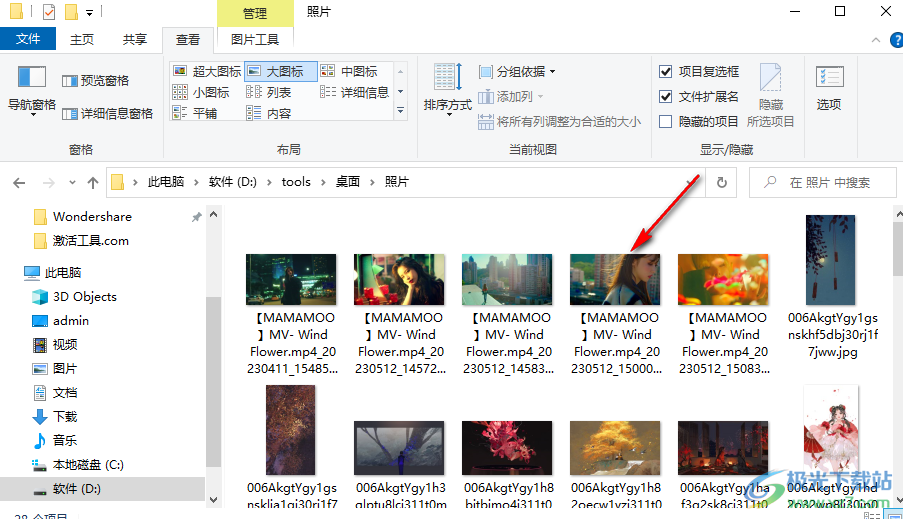Image resolution: width=903 pixels, height=519 pixels.
Task: Select MAMAMOO Wind Flower 230512_15000 thumbnail
Action: 615,279
